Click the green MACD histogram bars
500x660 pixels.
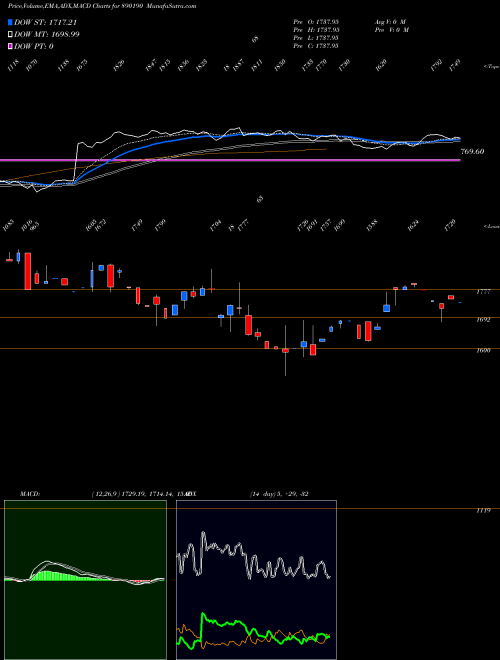tap(53, 576)
